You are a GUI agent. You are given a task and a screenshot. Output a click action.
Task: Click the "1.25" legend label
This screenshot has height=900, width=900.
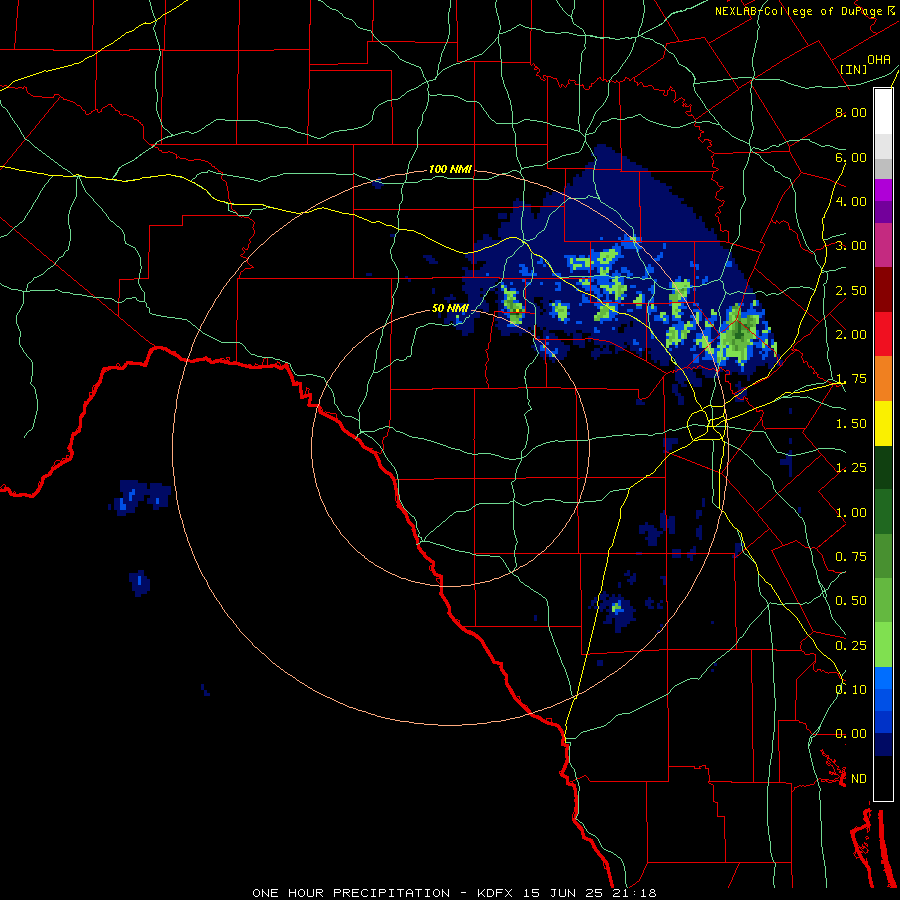tap(851, 468)
